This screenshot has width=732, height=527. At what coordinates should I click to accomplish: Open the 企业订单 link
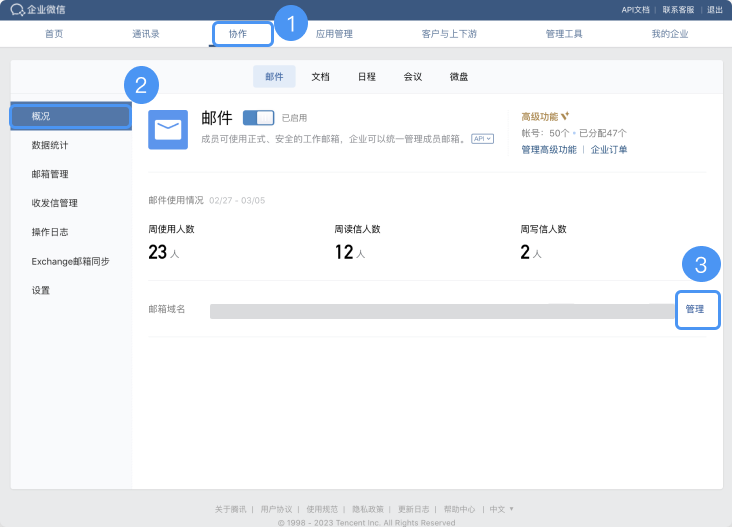[x=609, y=149]
